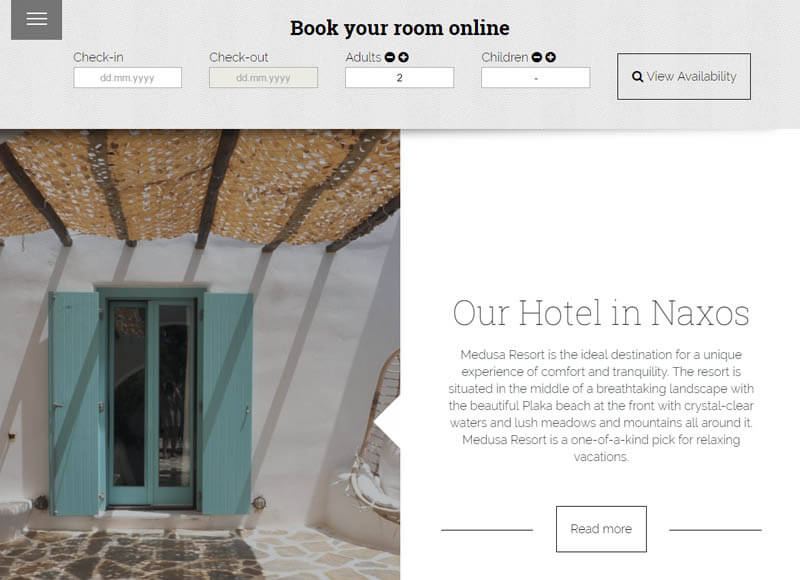Decrease adults with the minus icon

[x=390, y=57]
